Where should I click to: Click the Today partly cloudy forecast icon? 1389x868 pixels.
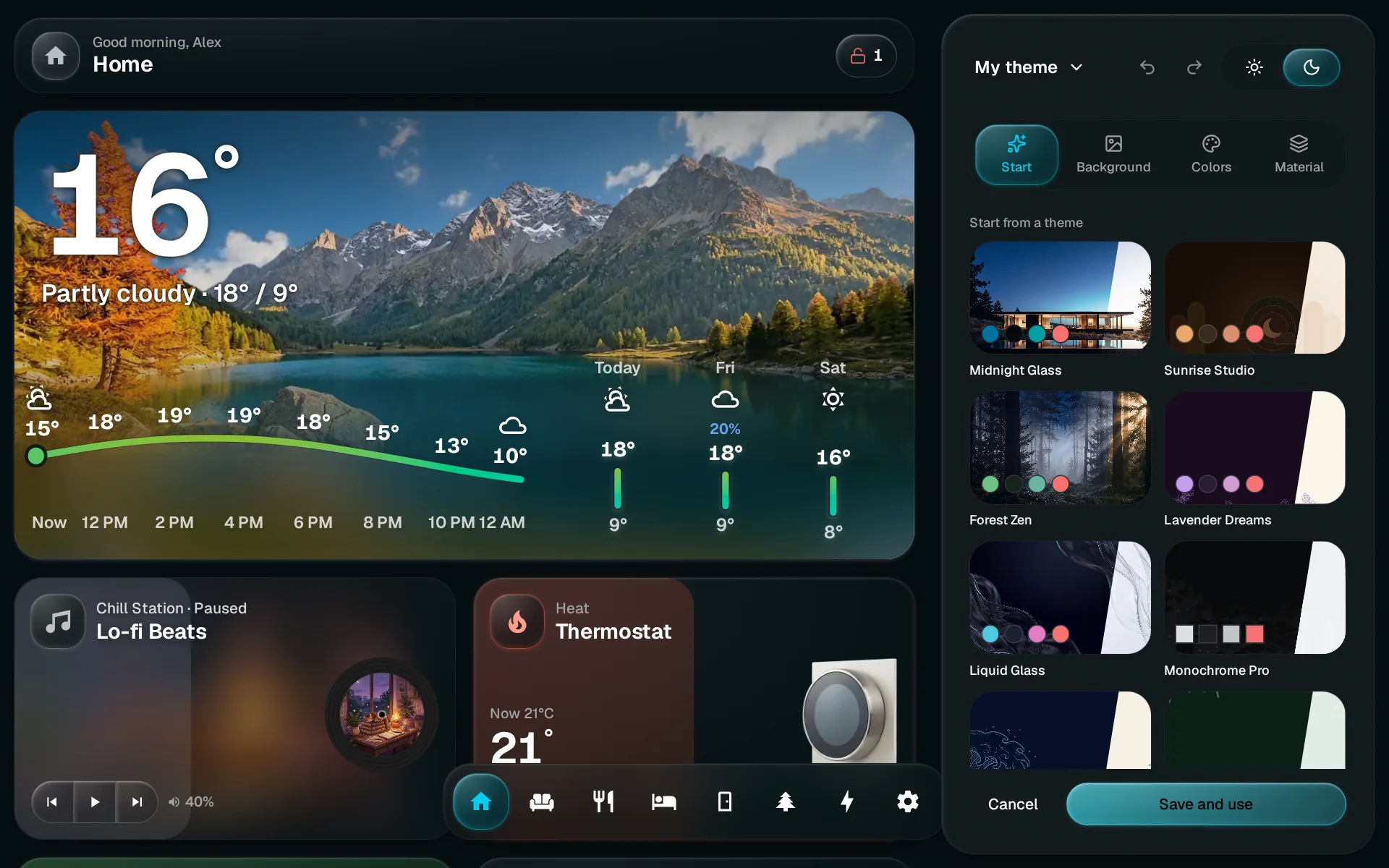[617, 399]
